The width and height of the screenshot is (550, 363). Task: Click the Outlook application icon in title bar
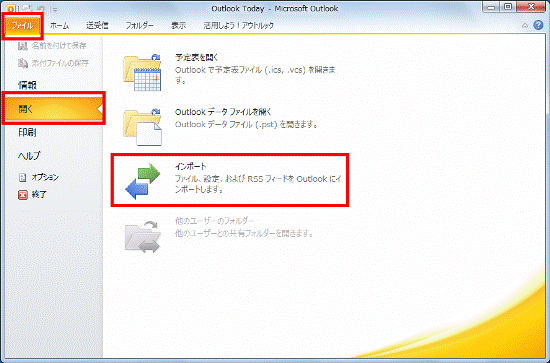click(x=11, y=8)
